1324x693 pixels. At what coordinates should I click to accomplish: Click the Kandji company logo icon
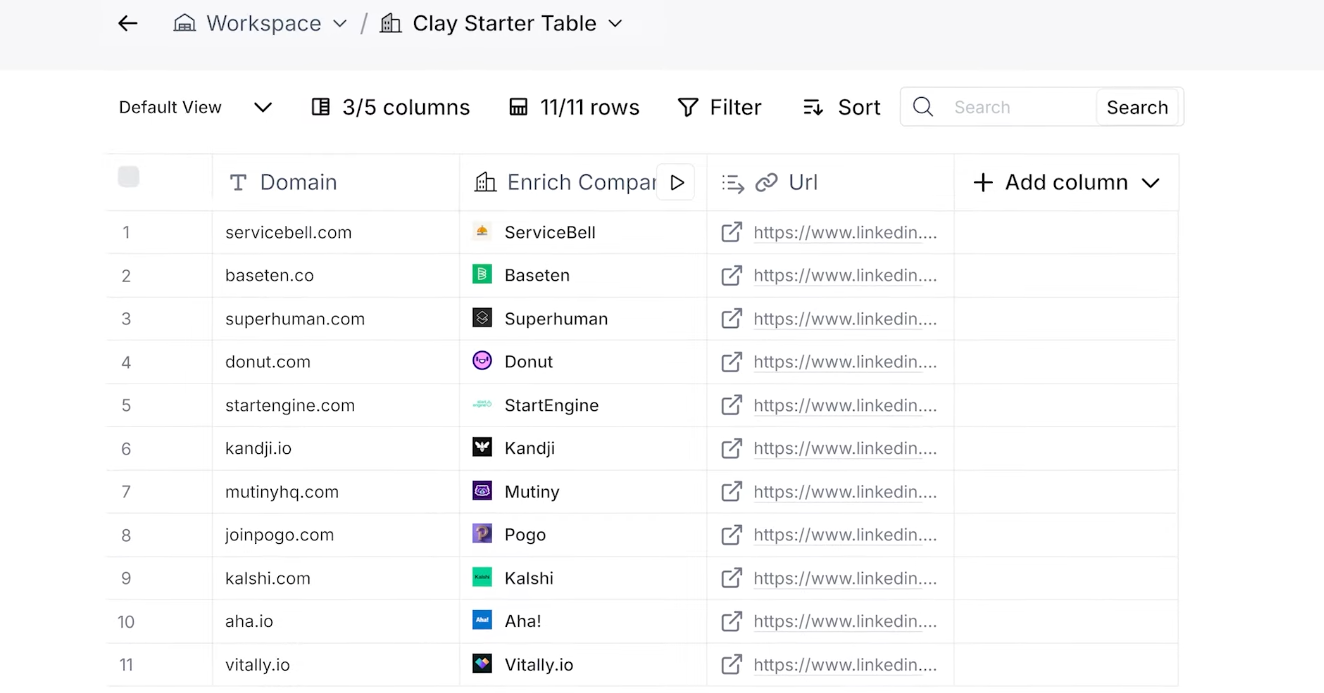[482, 447]
